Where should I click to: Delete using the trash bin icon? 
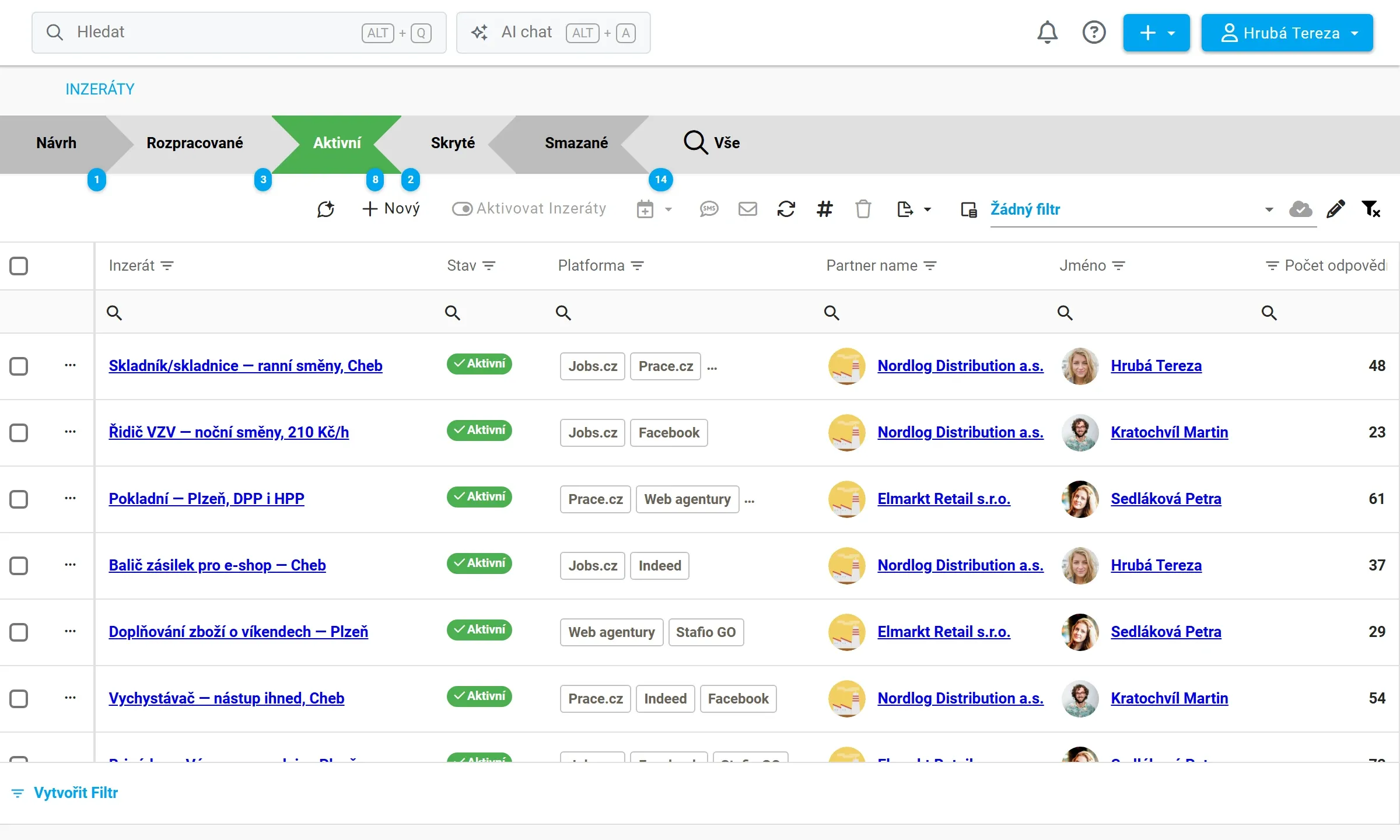point(863,209)
